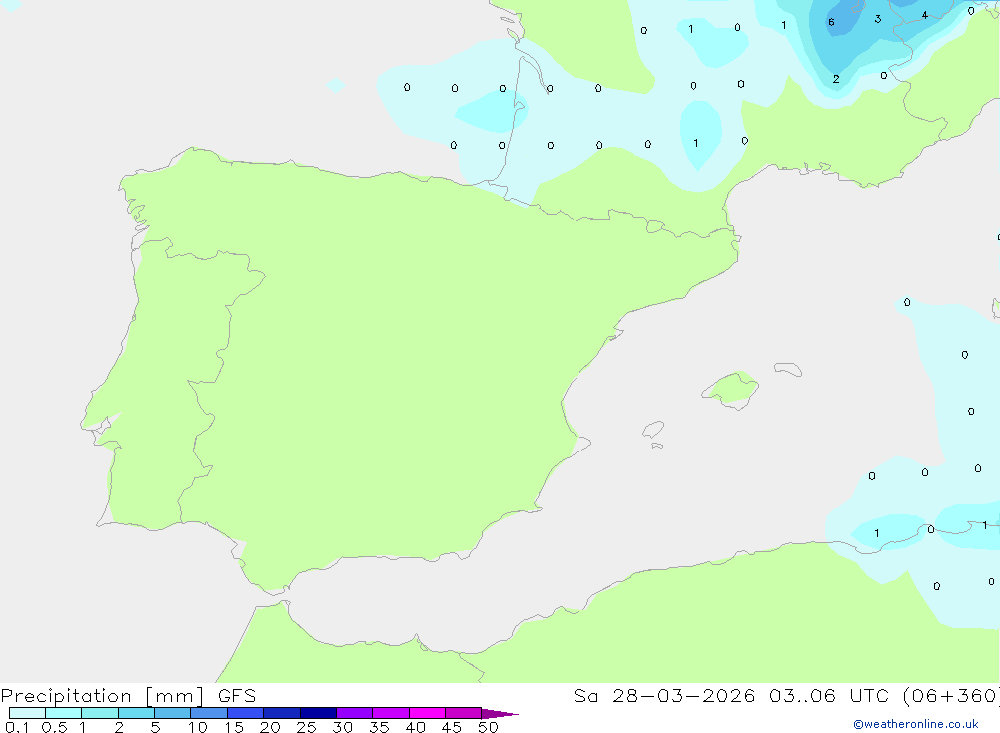This screenshot has width=1000, height=733.
Task: Click the '(06+360)' forecast run text
Action: click(x=951, y=696)
